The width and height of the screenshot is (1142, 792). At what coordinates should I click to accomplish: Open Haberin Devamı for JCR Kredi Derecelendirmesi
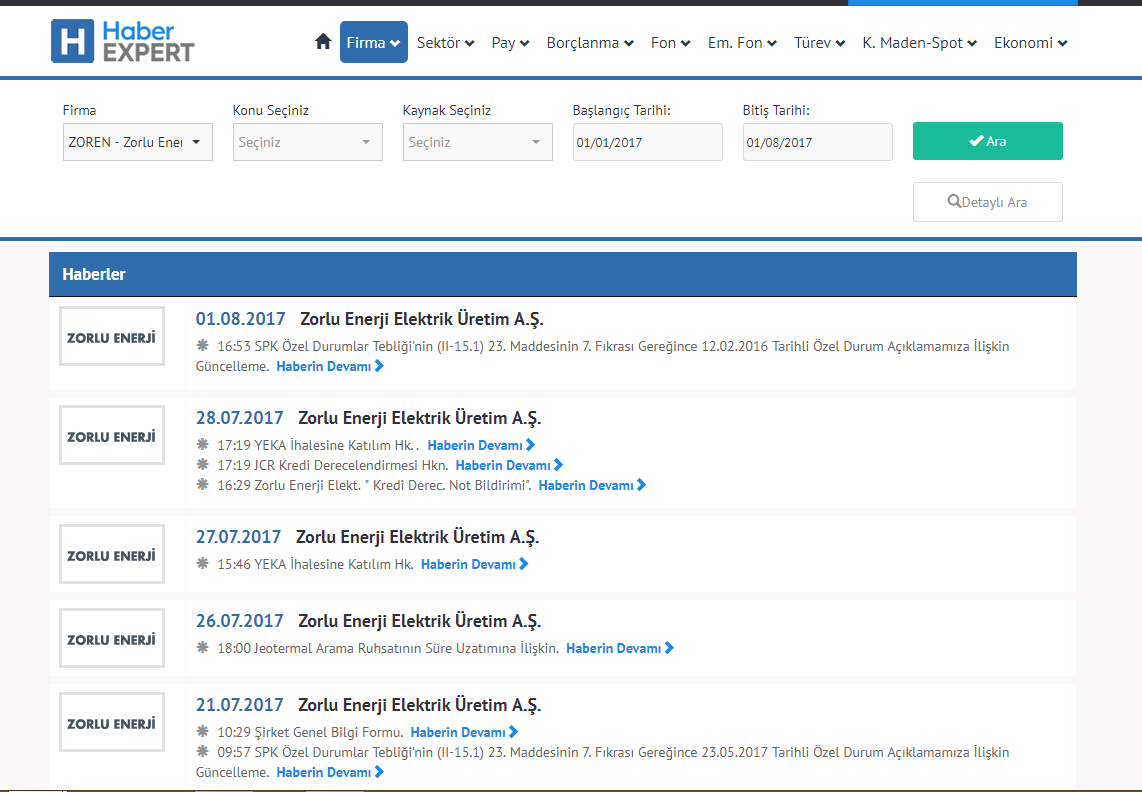click(x=510, y=466)
